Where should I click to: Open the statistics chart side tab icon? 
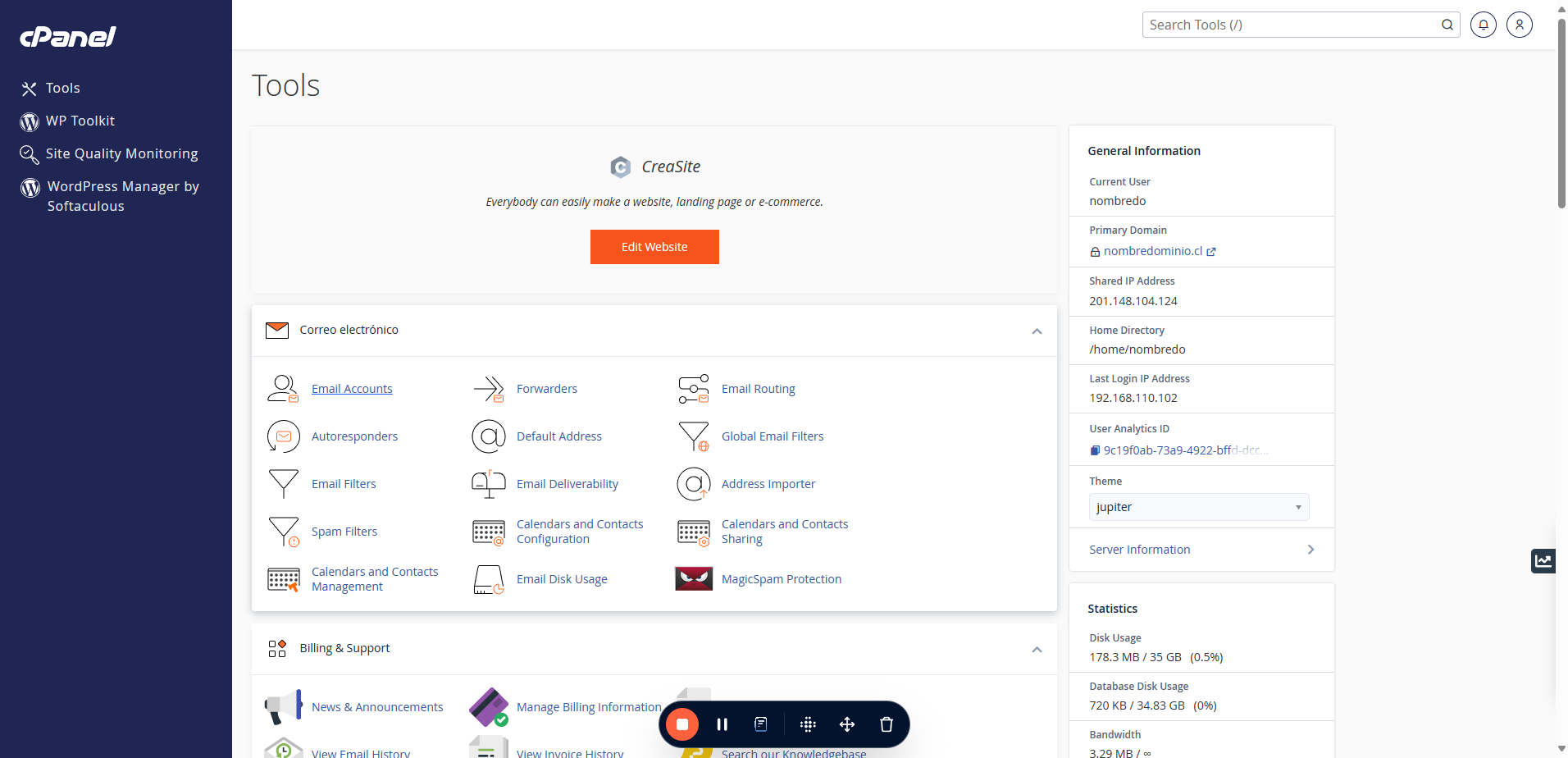1543,561
